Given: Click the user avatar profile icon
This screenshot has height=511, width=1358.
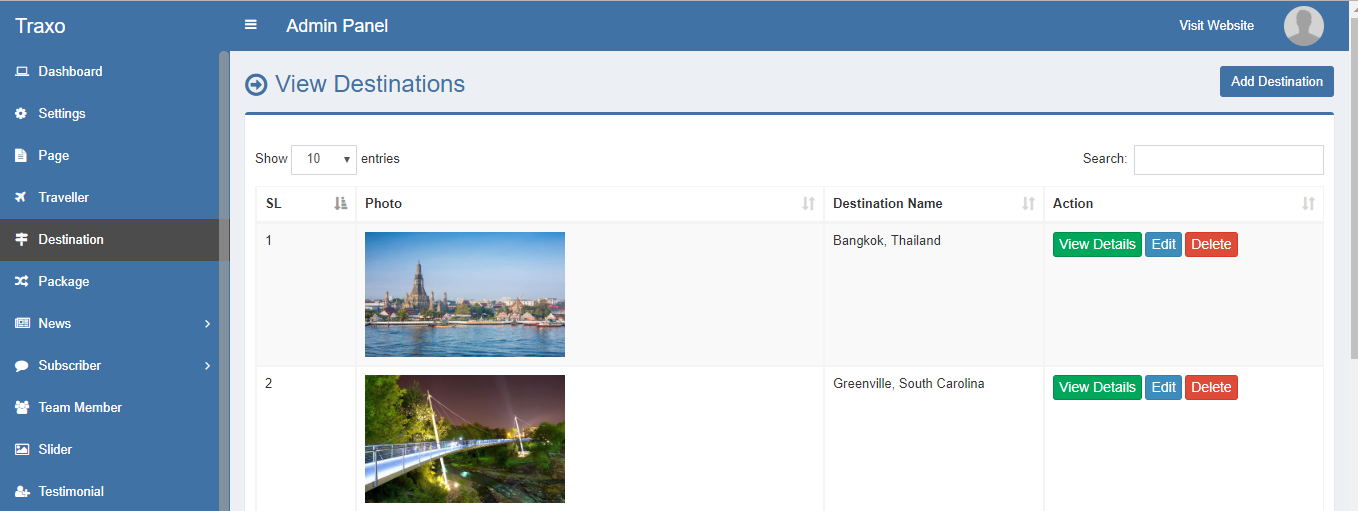Looking at the screenshot, I should click(x=1303, y=26).
